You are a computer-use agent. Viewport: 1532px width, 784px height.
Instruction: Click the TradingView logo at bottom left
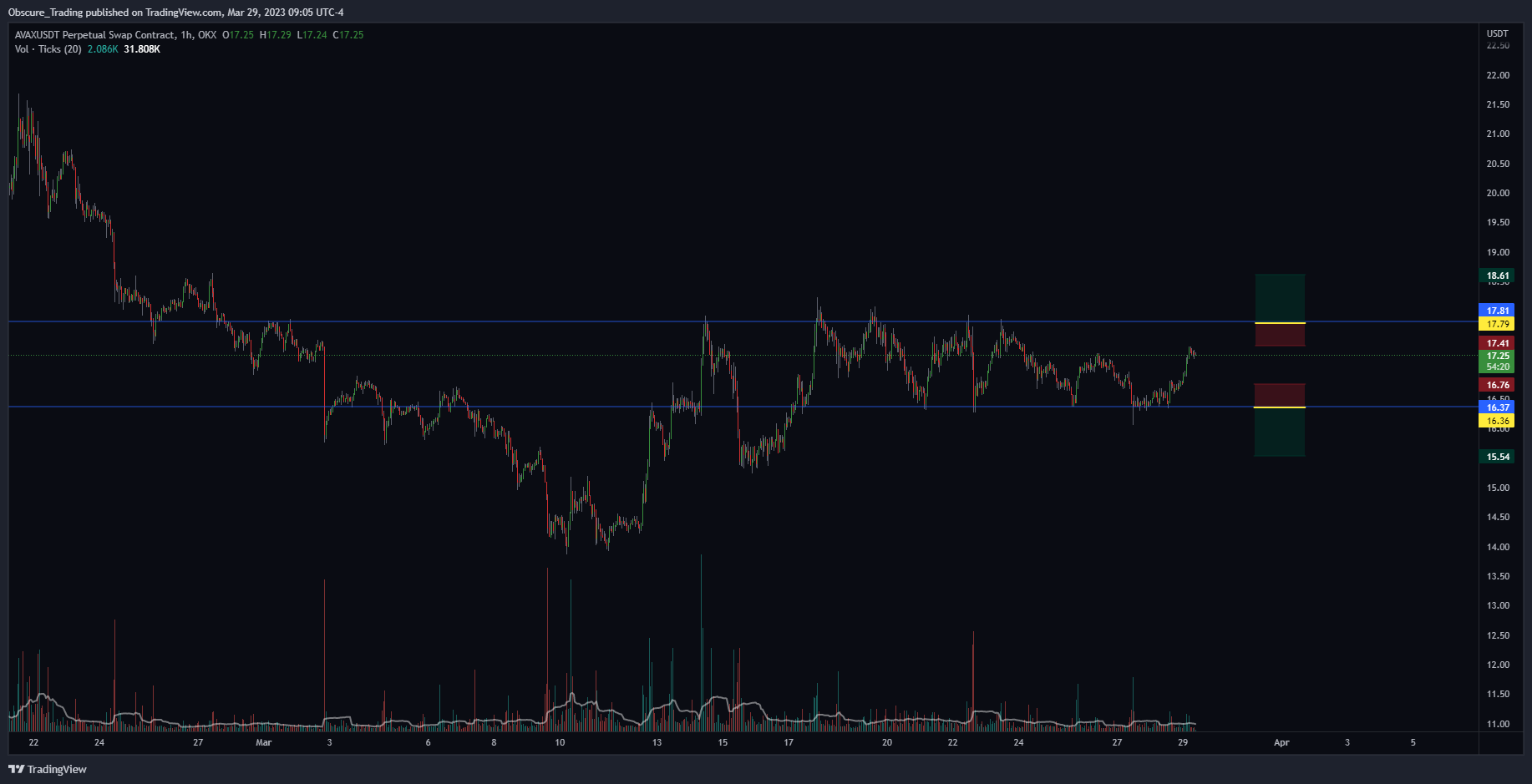pyautogui.click(x=48, y=769)
